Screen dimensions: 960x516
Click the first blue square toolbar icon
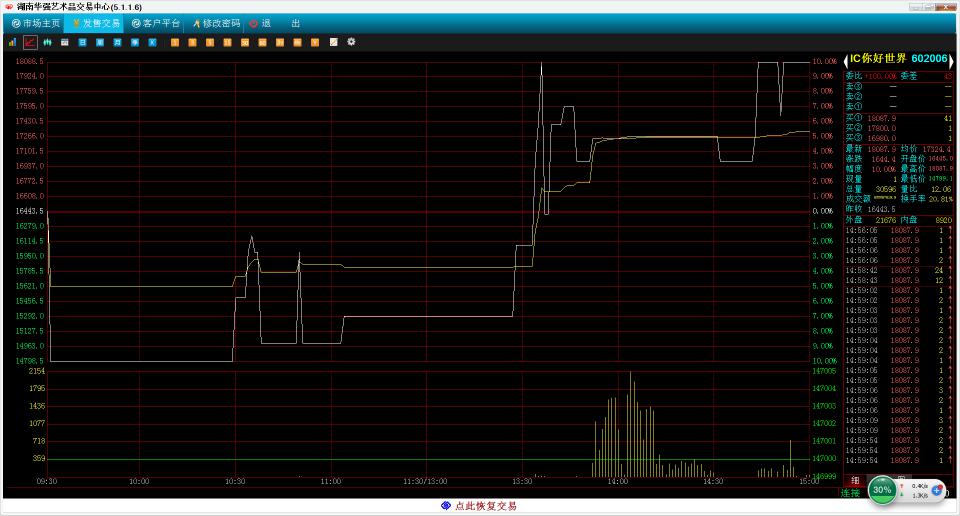pos(82,42)
